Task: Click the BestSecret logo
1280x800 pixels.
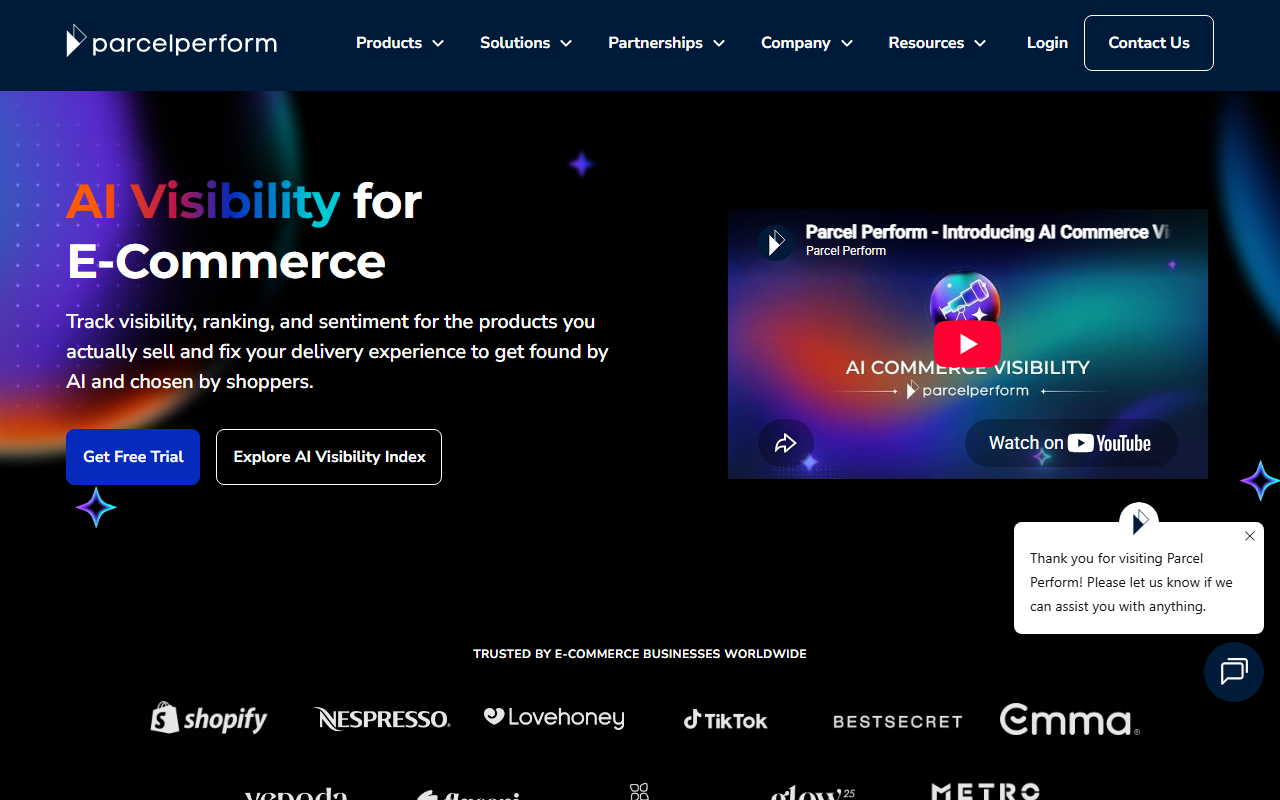Action: point(897,721)
